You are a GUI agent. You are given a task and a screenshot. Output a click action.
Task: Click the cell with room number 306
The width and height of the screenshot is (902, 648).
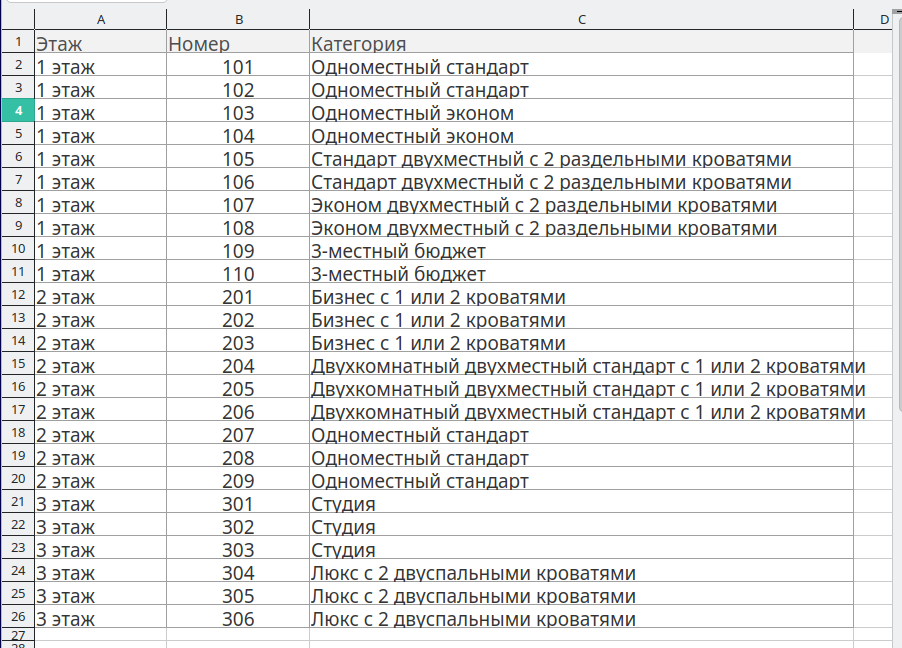click(238, 619)
